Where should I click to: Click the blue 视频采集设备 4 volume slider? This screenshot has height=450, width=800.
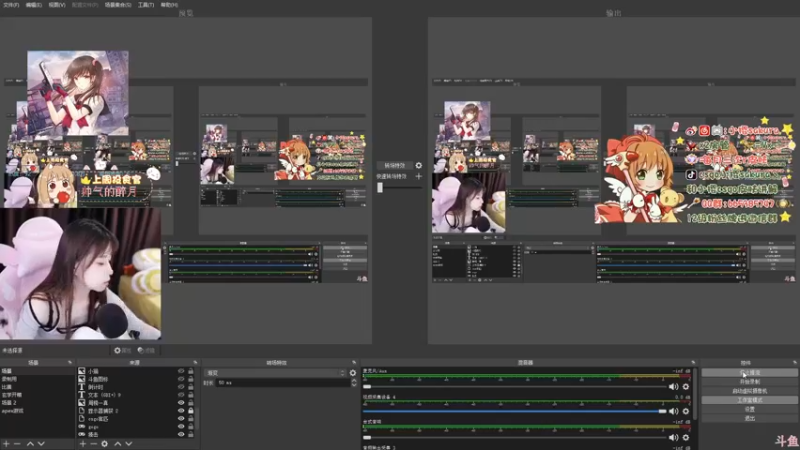[514, 411]
